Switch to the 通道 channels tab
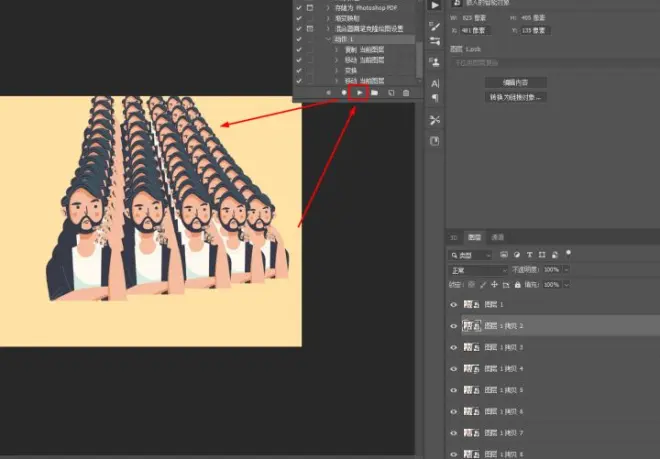The height and width of the screenshot is (459, 660). [498, 238]
